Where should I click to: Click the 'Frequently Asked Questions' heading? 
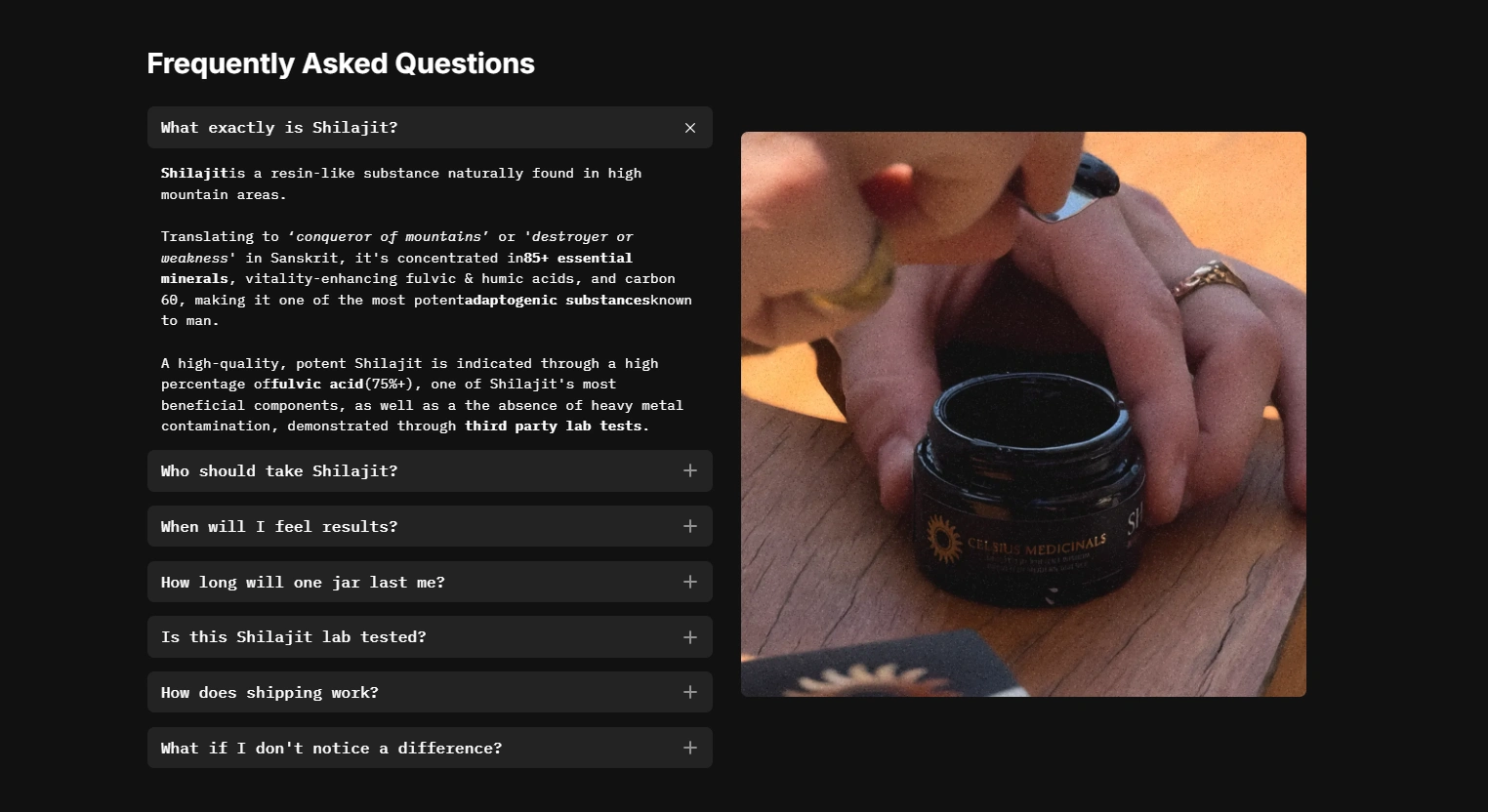341,63
